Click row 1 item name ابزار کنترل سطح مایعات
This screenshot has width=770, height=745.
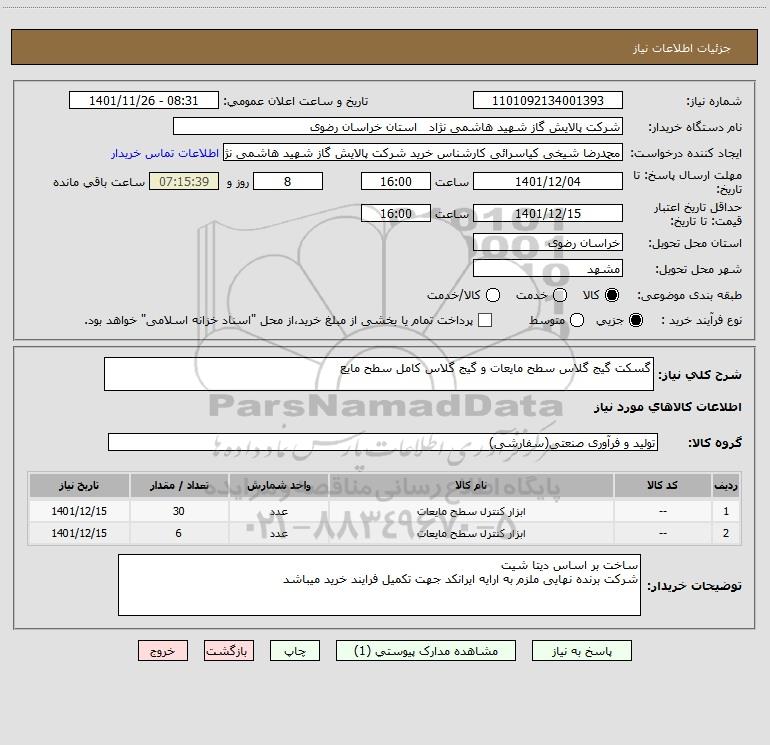tap(471, 512)
